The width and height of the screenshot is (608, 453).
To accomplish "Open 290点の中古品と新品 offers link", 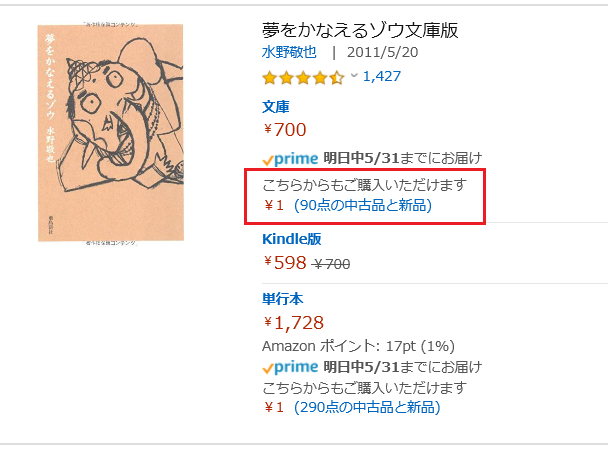I will coord(367,407).
